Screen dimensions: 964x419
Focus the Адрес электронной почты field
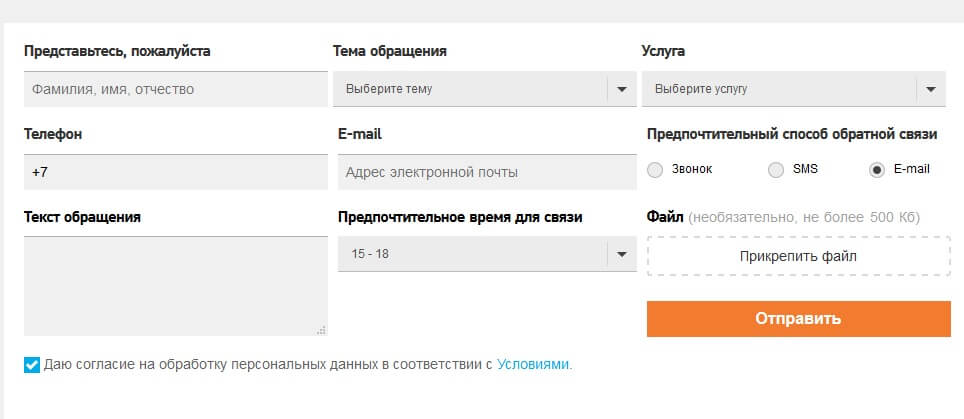[486, 172]
